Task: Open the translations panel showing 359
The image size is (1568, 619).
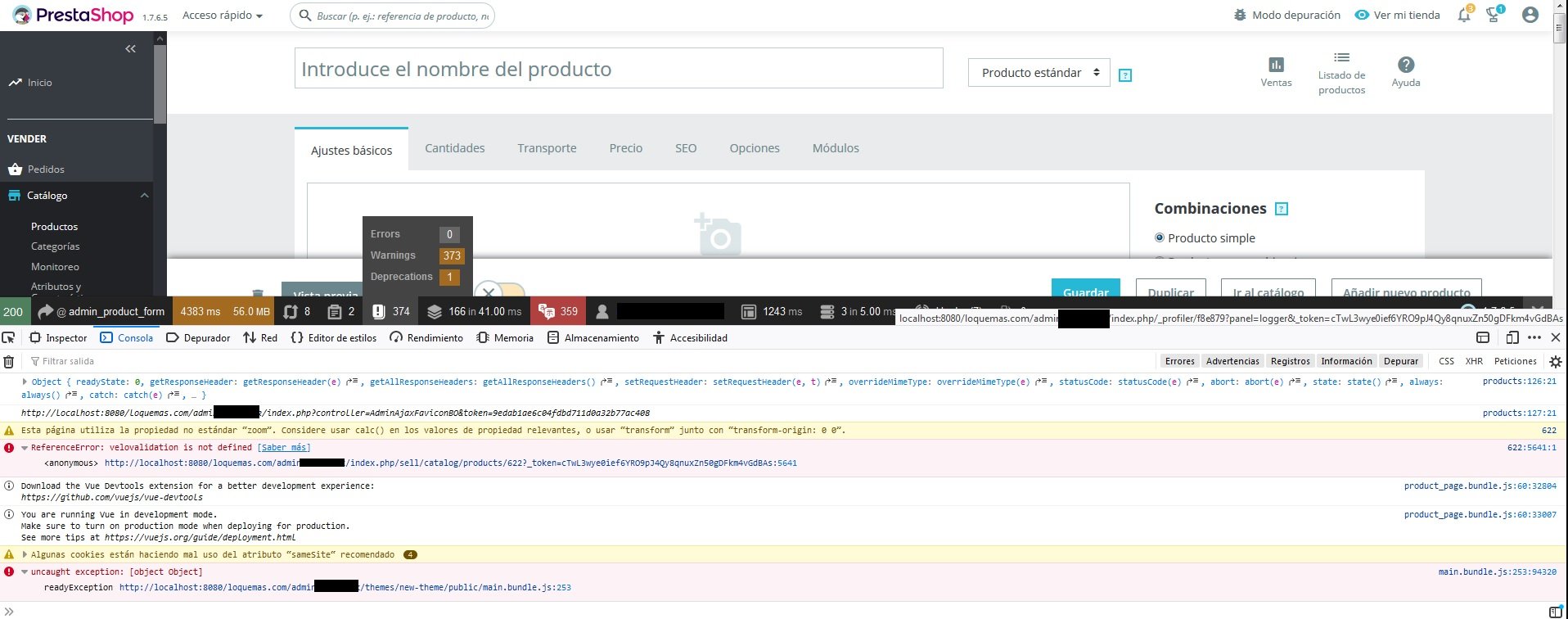Action: pos(557,311)
